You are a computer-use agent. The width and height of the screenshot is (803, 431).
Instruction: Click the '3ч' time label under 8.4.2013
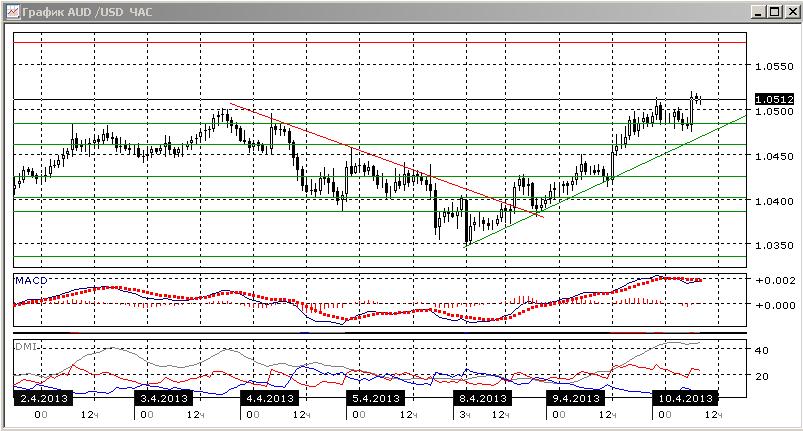pos(464,415)
